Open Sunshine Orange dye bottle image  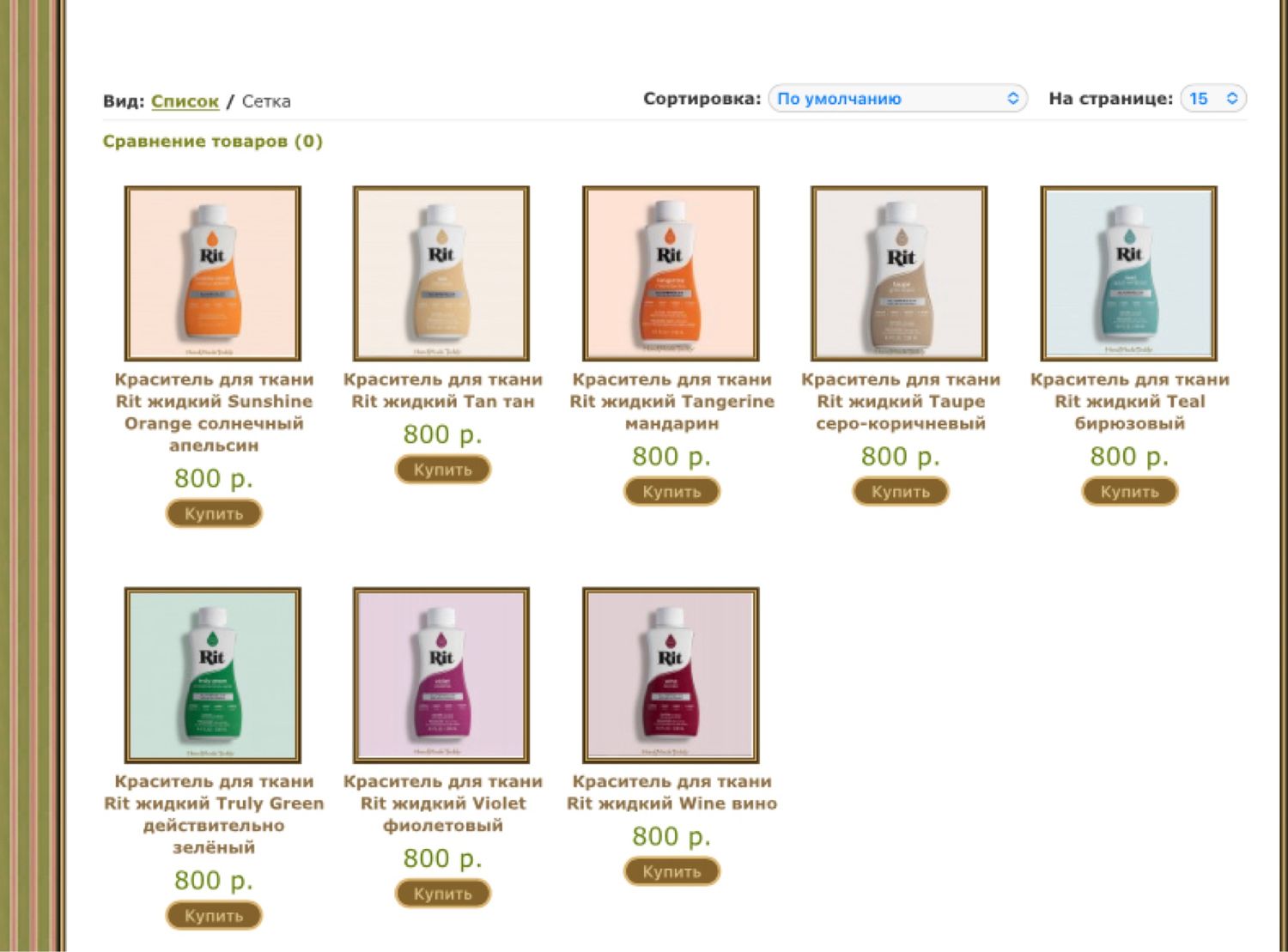coord(213,274)
